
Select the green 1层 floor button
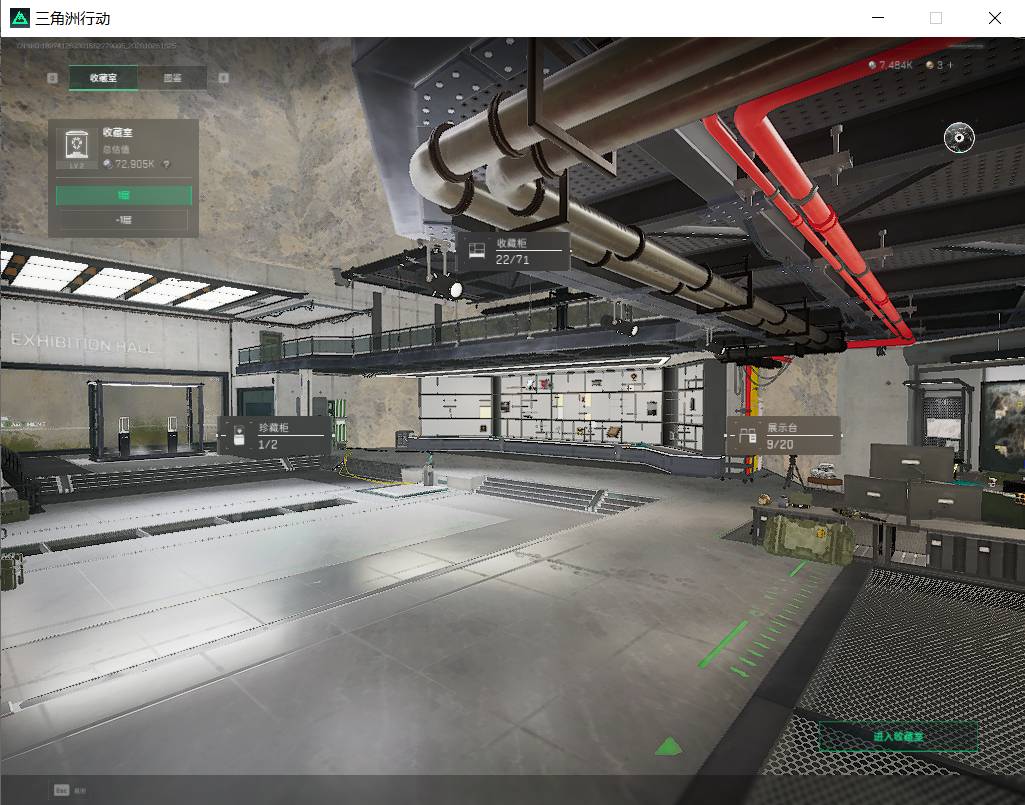(x=124, y=195)
